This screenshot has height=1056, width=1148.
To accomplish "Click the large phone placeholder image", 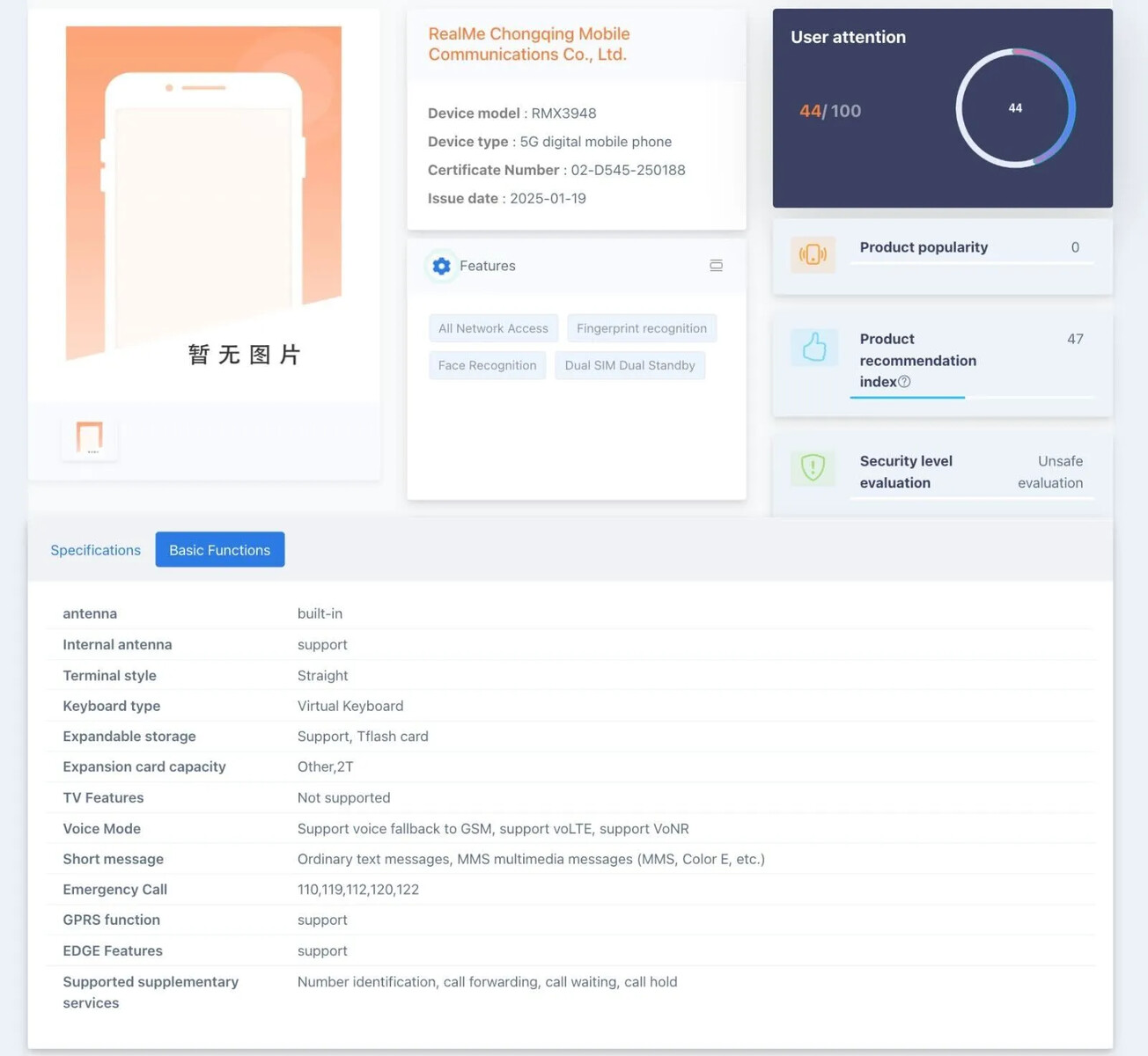I will tap(203, 194).
